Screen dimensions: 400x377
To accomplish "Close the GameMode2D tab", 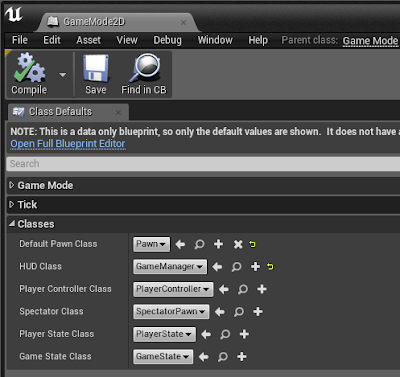I will click(183, 22).
